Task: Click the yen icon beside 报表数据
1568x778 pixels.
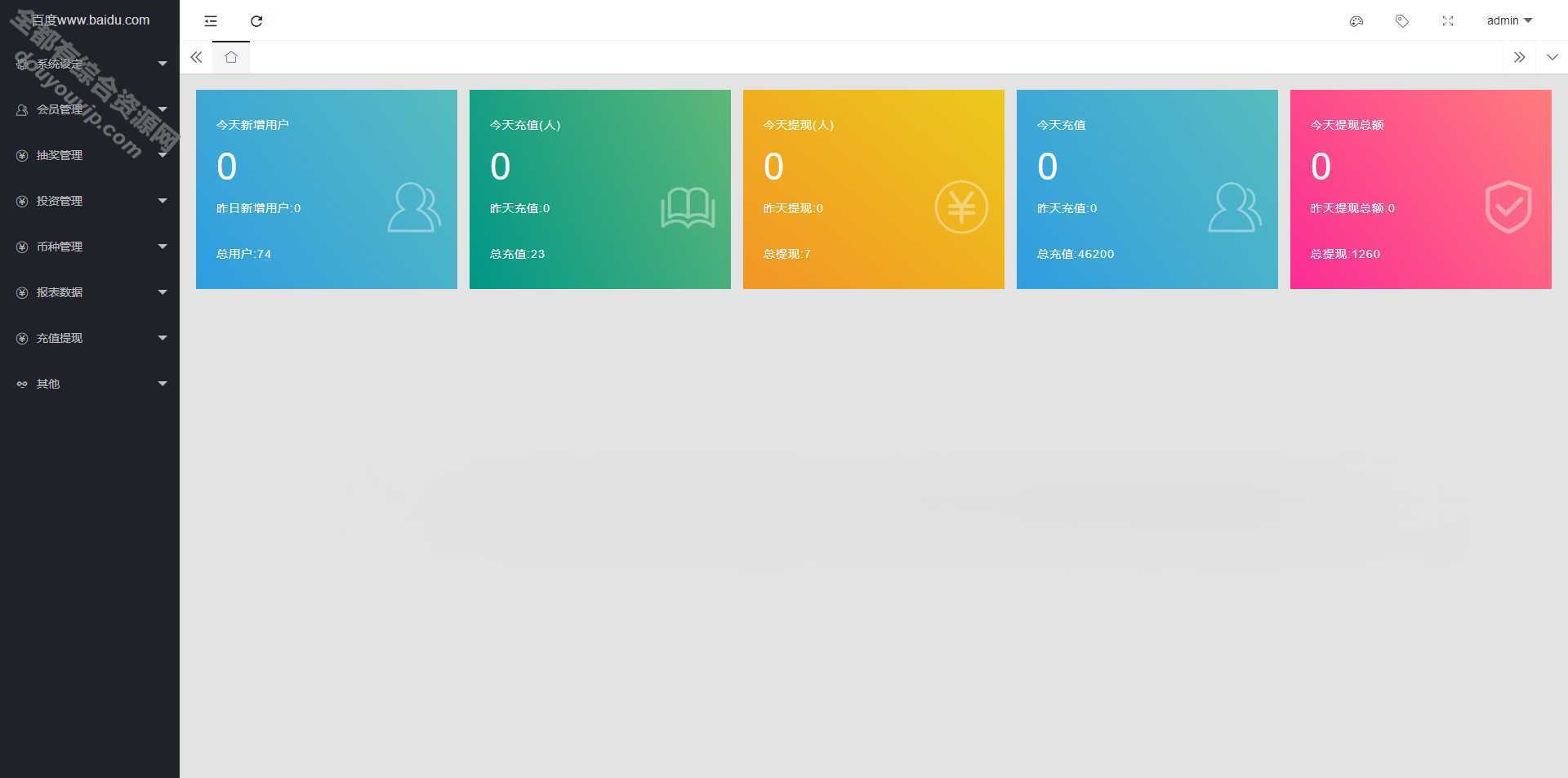Action: [x=22, y=292]
